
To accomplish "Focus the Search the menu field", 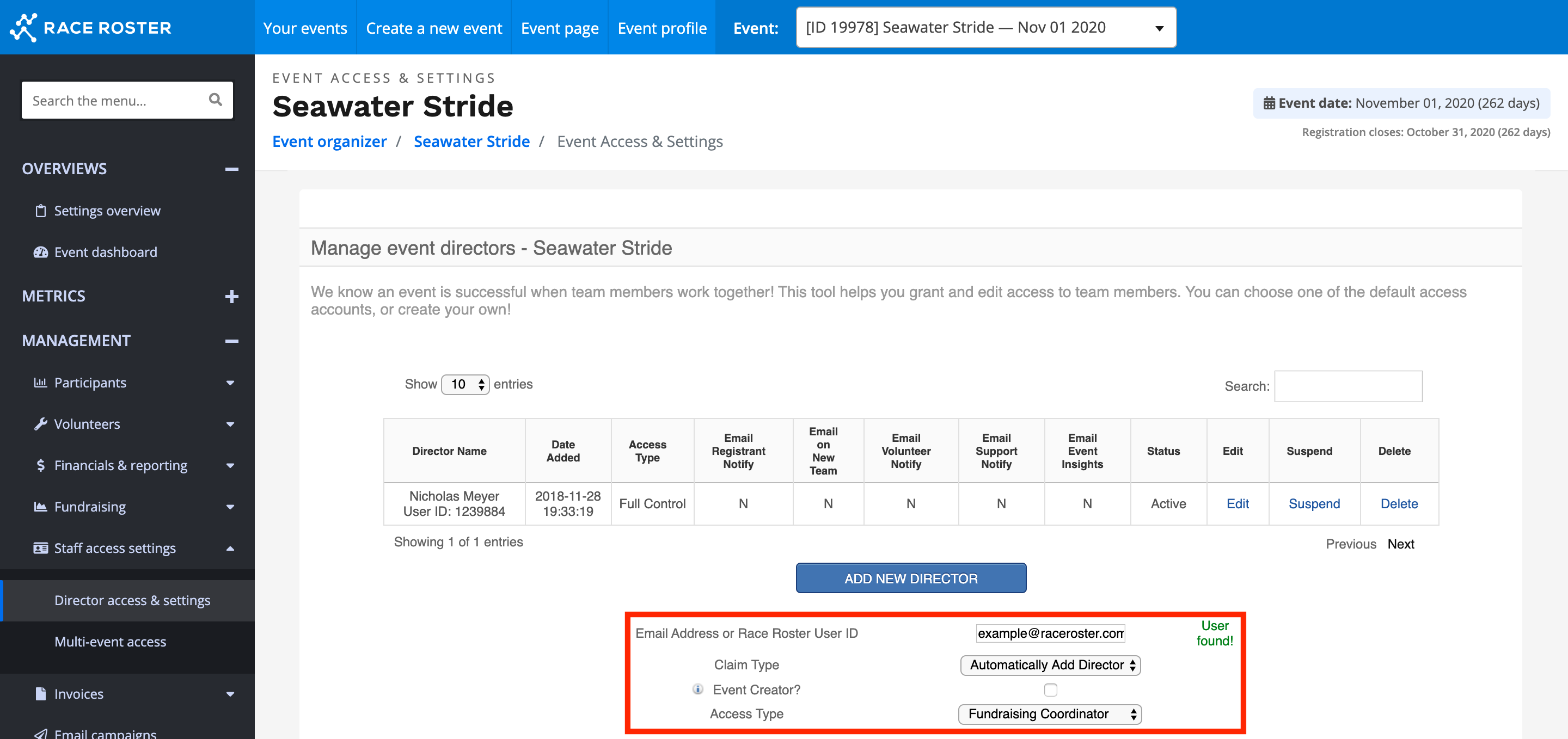I will (127, 100).
